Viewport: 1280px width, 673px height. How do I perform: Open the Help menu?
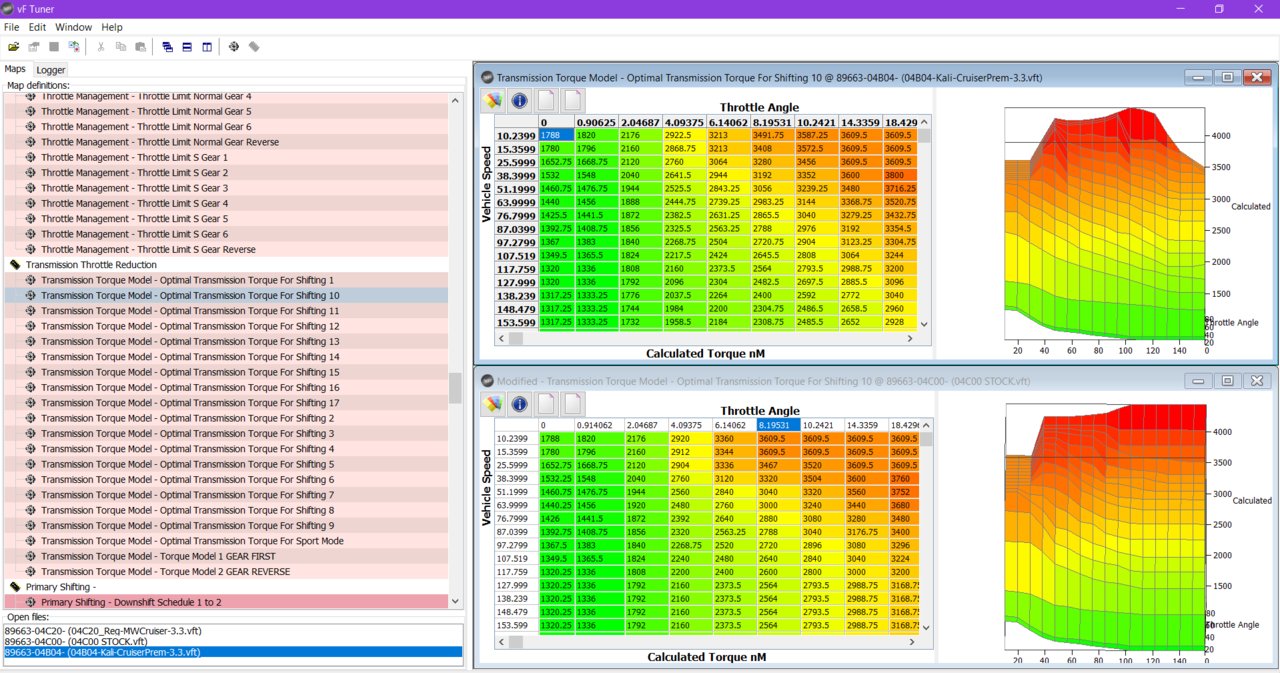[x=112, y=27]
